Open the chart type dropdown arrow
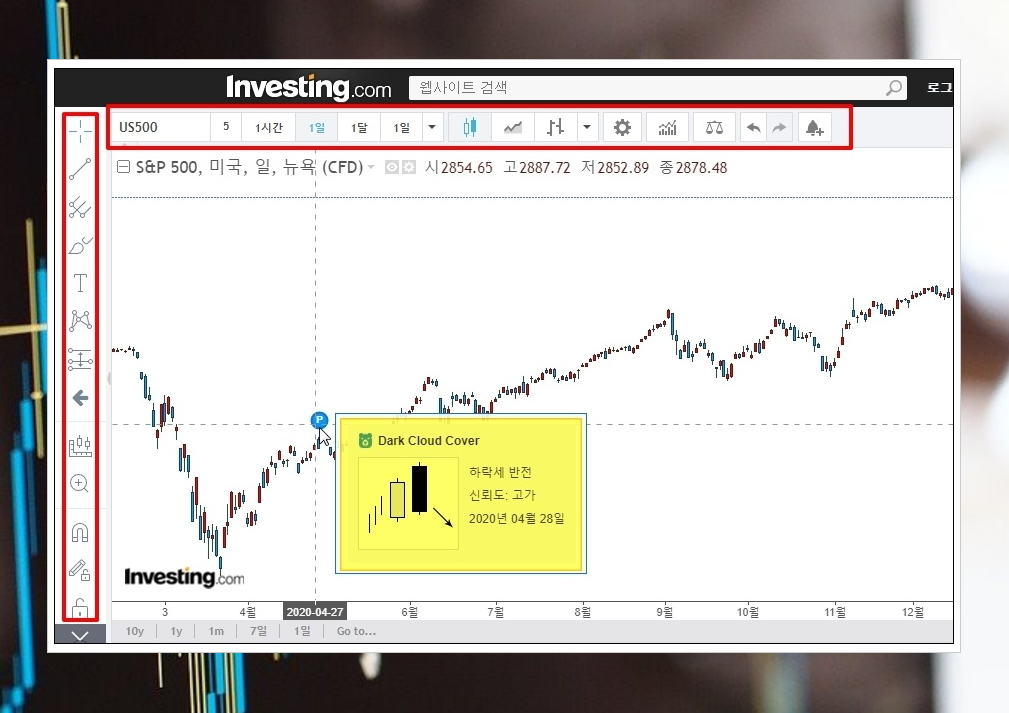The image size is (1009, 713). tap(587, 127)
